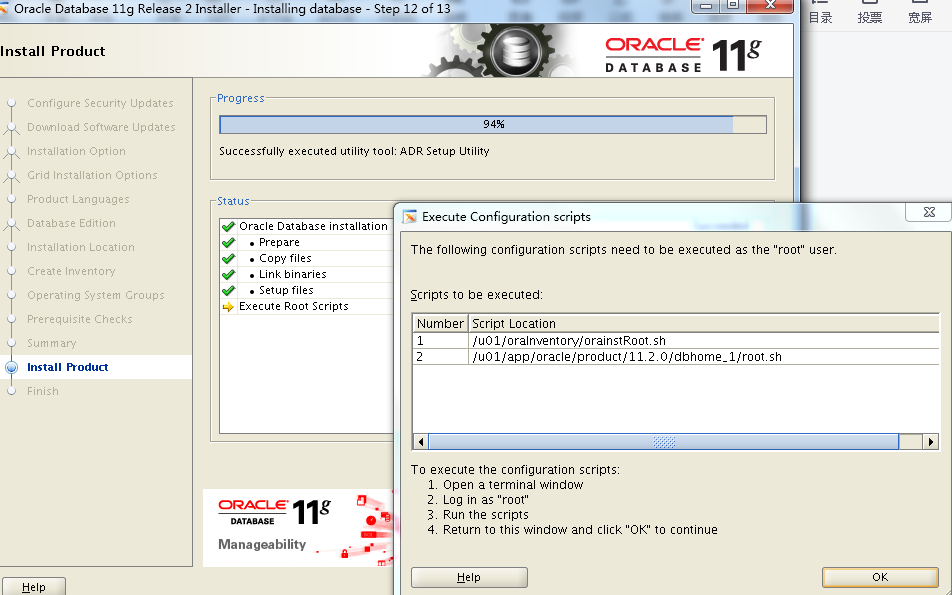The width and height of the screenshot is (952, 595).
Task: Click the Oracle Database installation status row
Action: click(307, 226)
